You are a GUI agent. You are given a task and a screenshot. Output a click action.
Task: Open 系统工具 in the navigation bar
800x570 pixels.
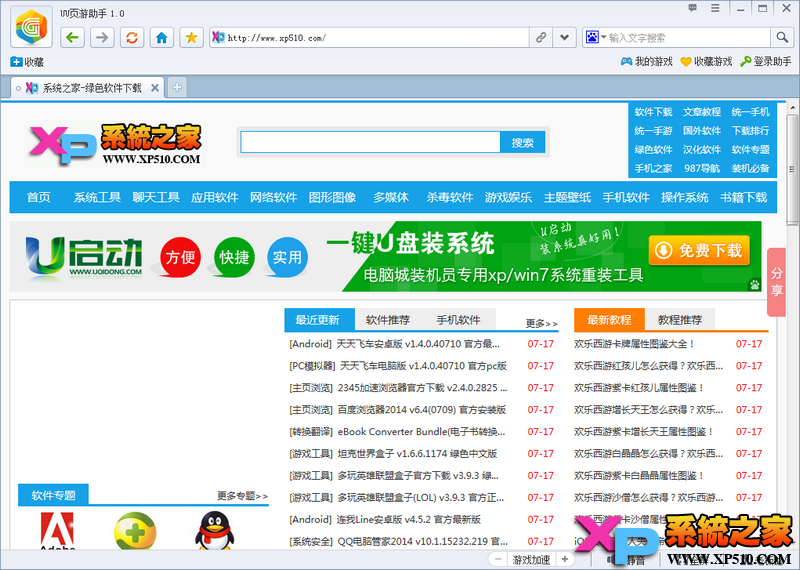click(x=97, y=197)
